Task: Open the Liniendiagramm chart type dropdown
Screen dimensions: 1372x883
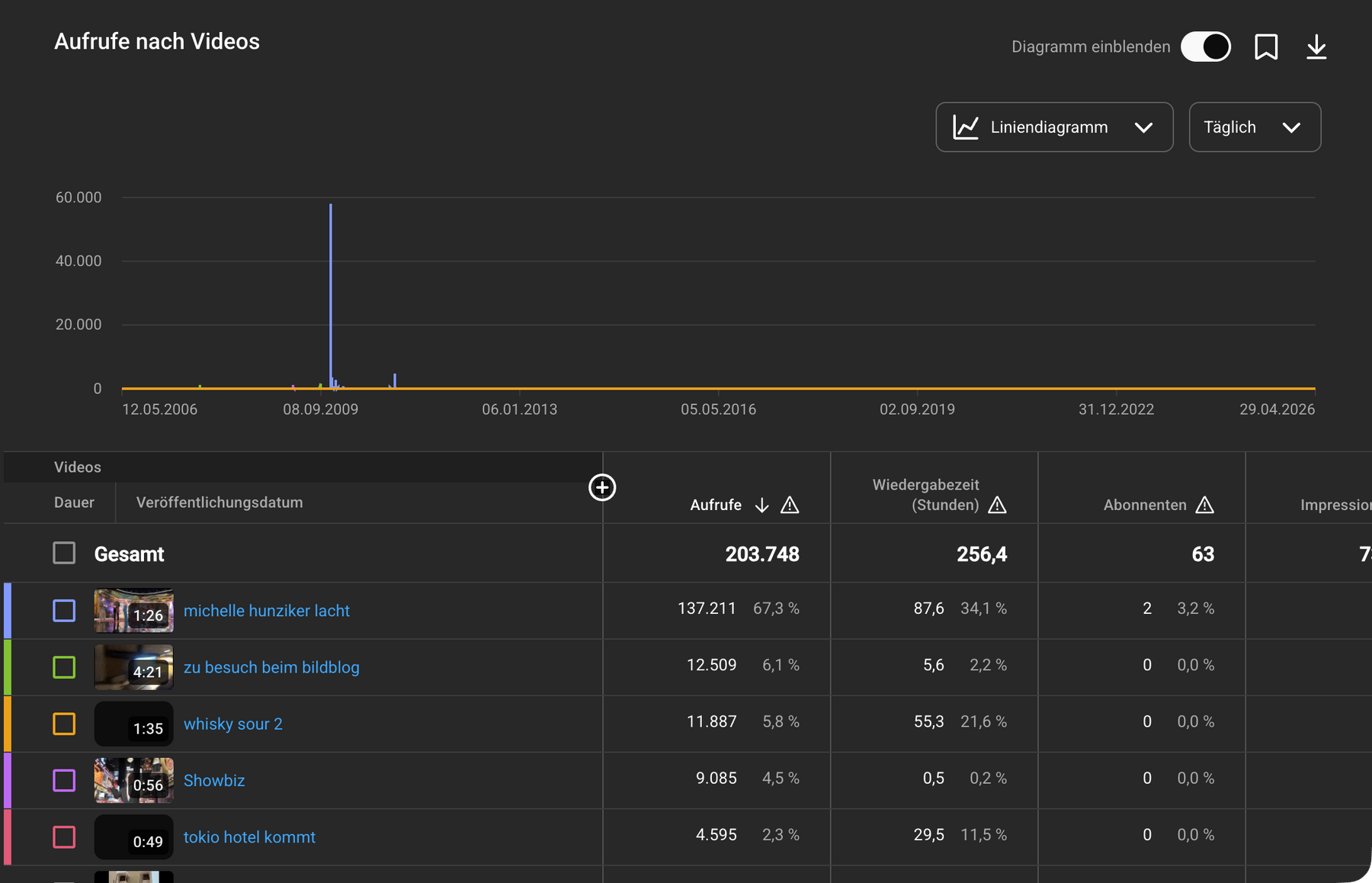Action: [x=1054, y=127]
